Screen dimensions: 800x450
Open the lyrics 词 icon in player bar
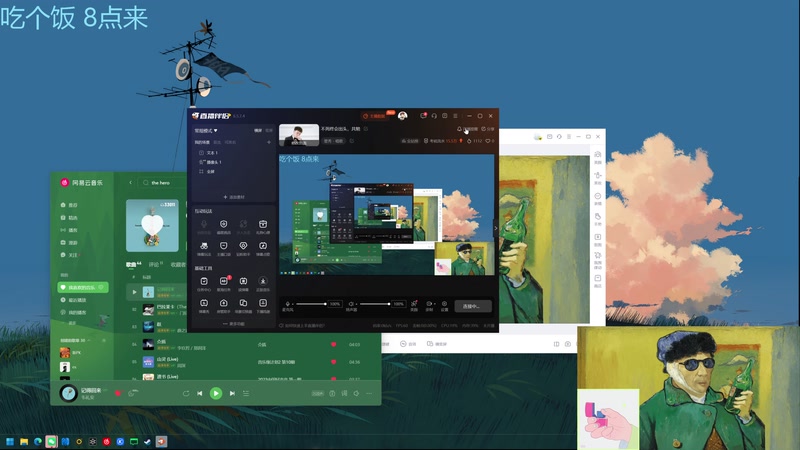tap(344, 393)
